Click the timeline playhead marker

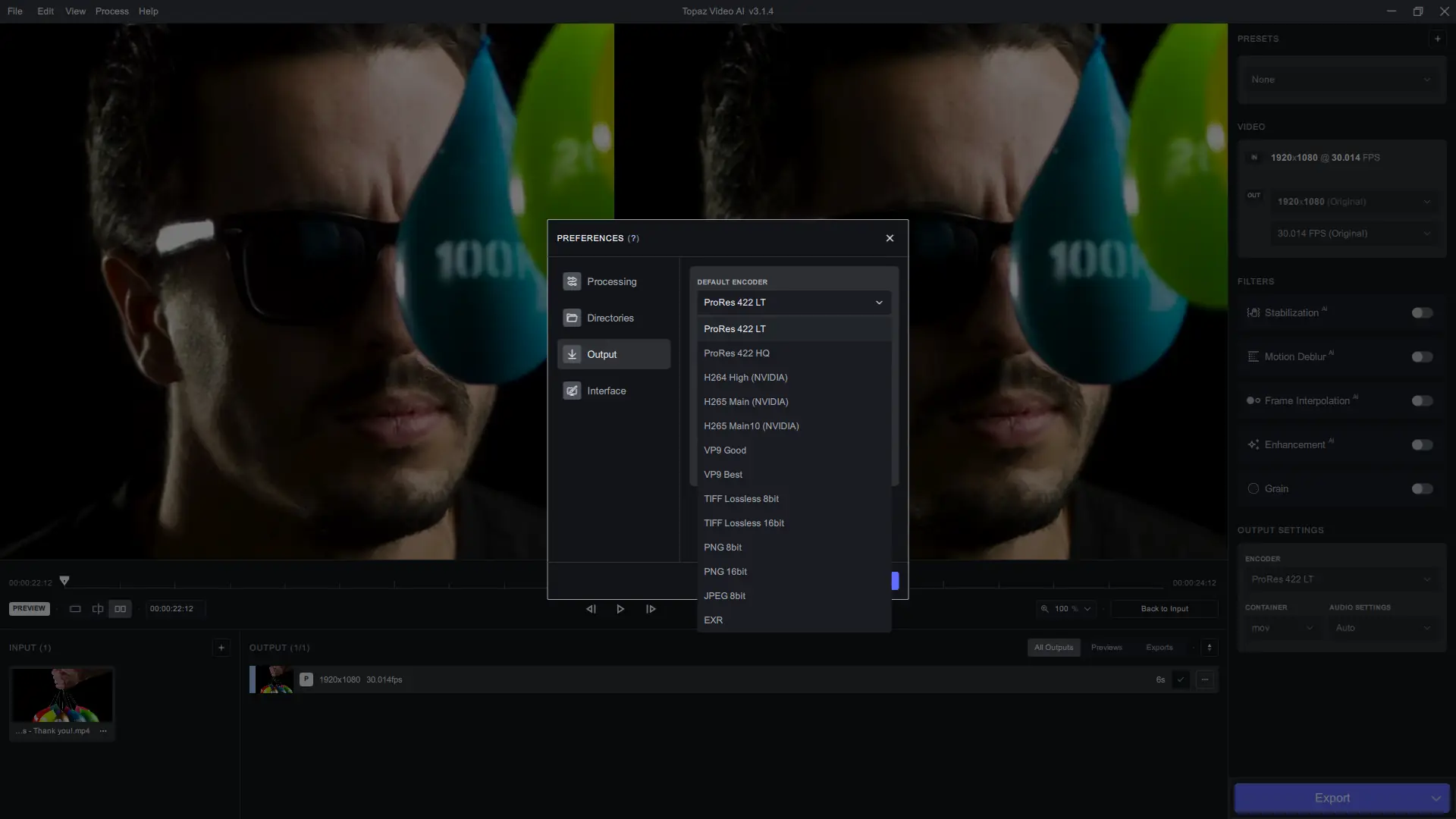[64, 580]
